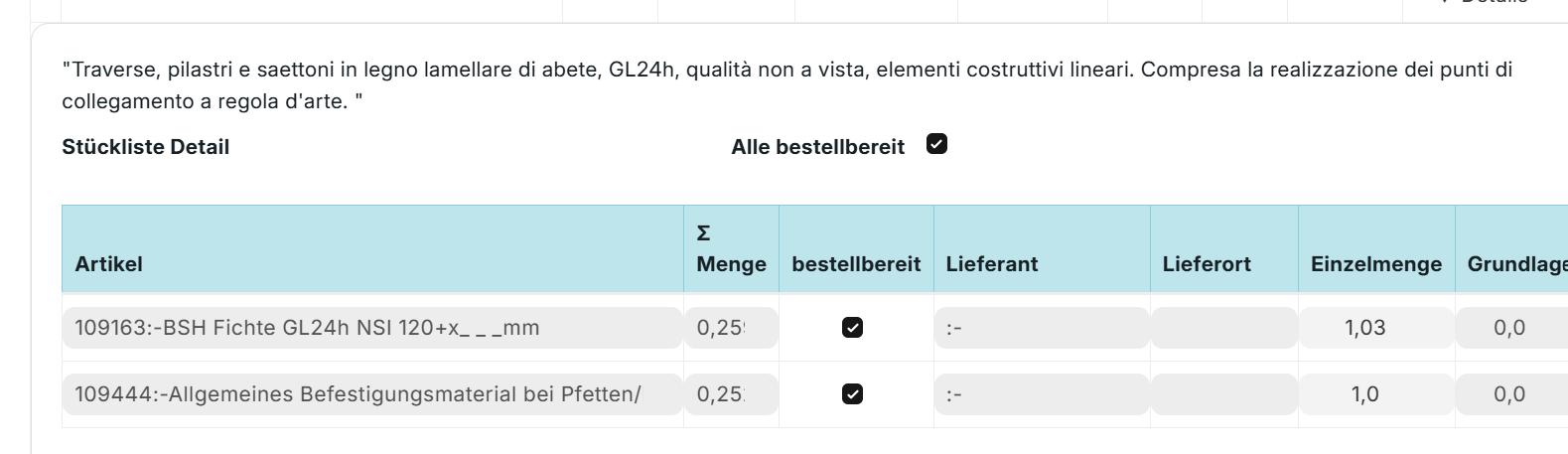Viewport: 1568px width, 454px height.
Task: Click the Grundlage field in BSH Fichte row
Action: [1511, 328]
